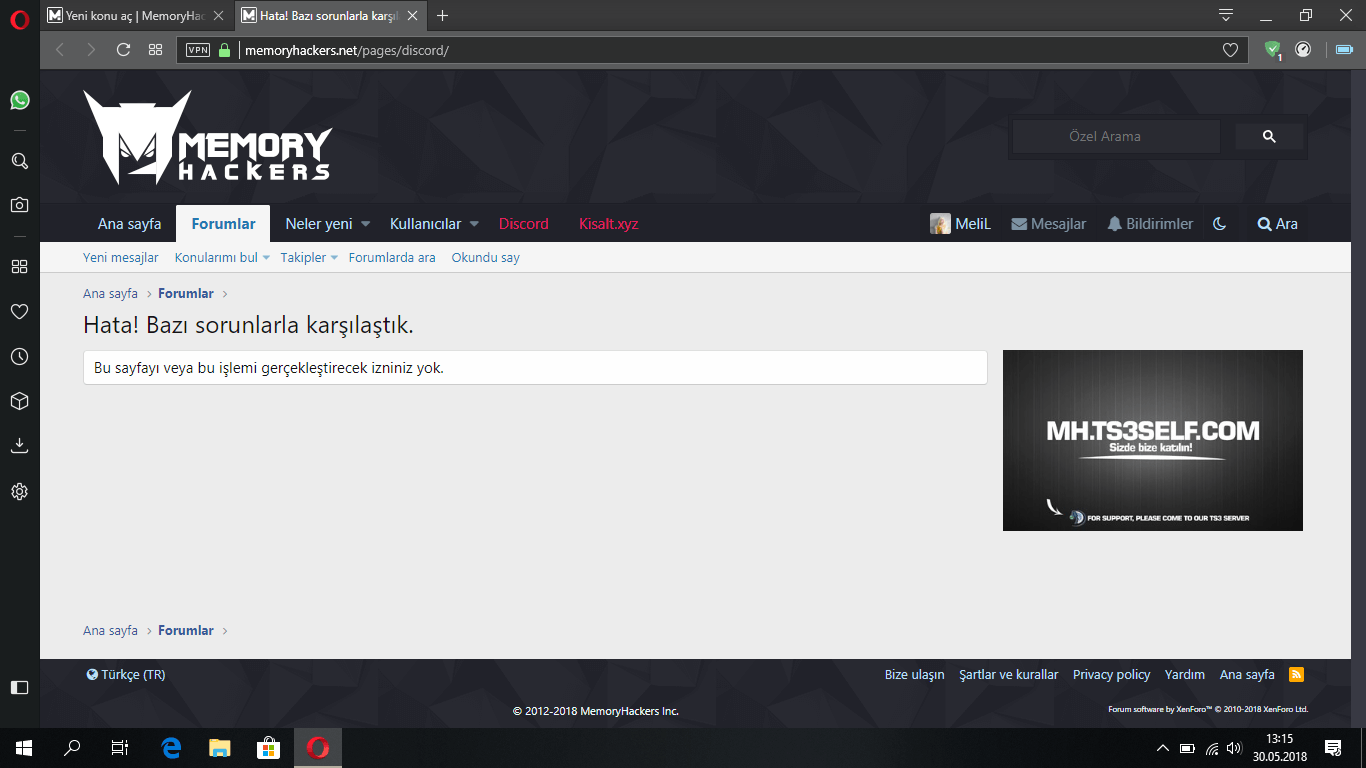
Task: Open the 'Discord' navigation link
Action: tap(524, 224)
